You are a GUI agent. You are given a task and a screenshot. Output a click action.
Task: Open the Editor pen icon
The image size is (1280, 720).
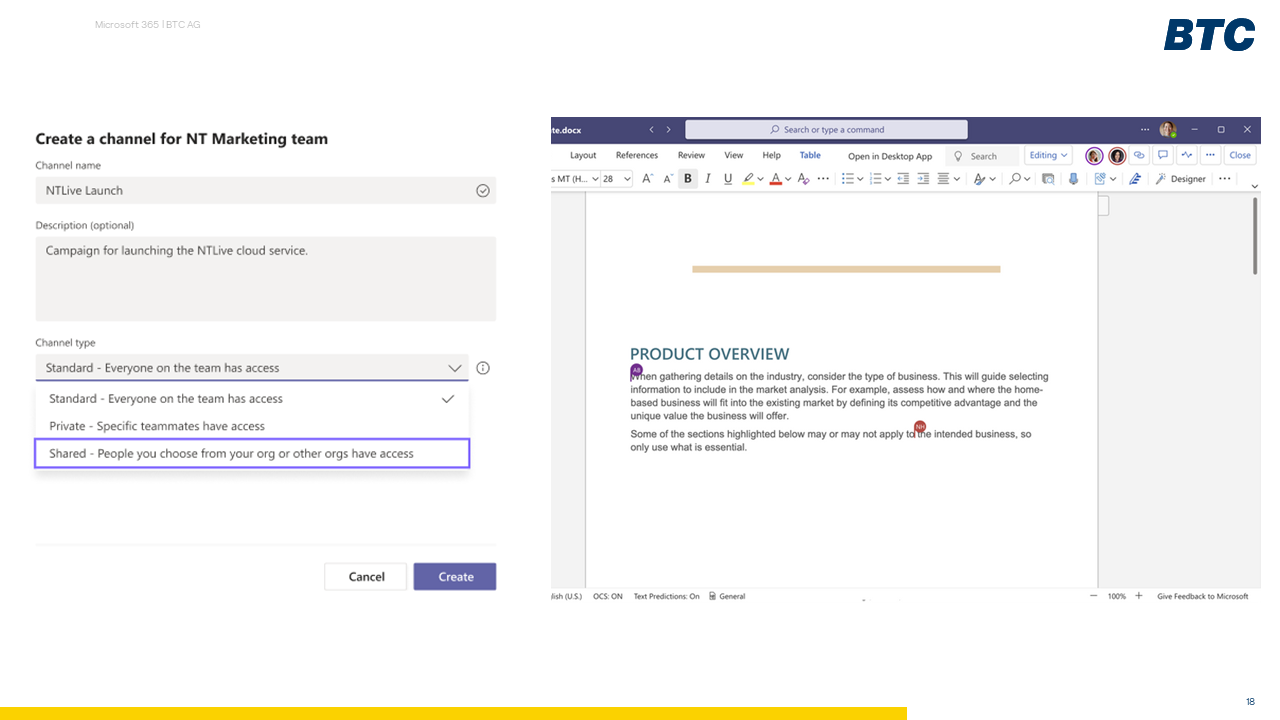(1135, 179)
